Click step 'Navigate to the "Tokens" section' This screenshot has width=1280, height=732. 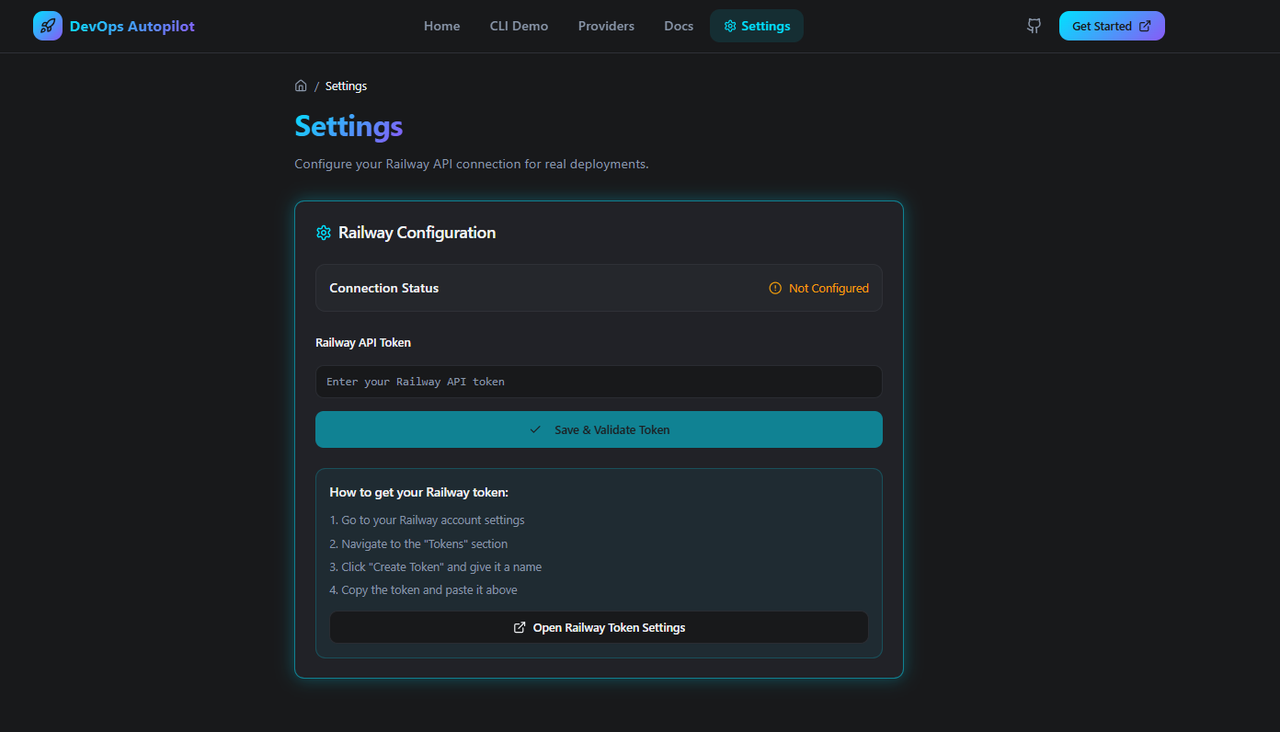[419, 544]
